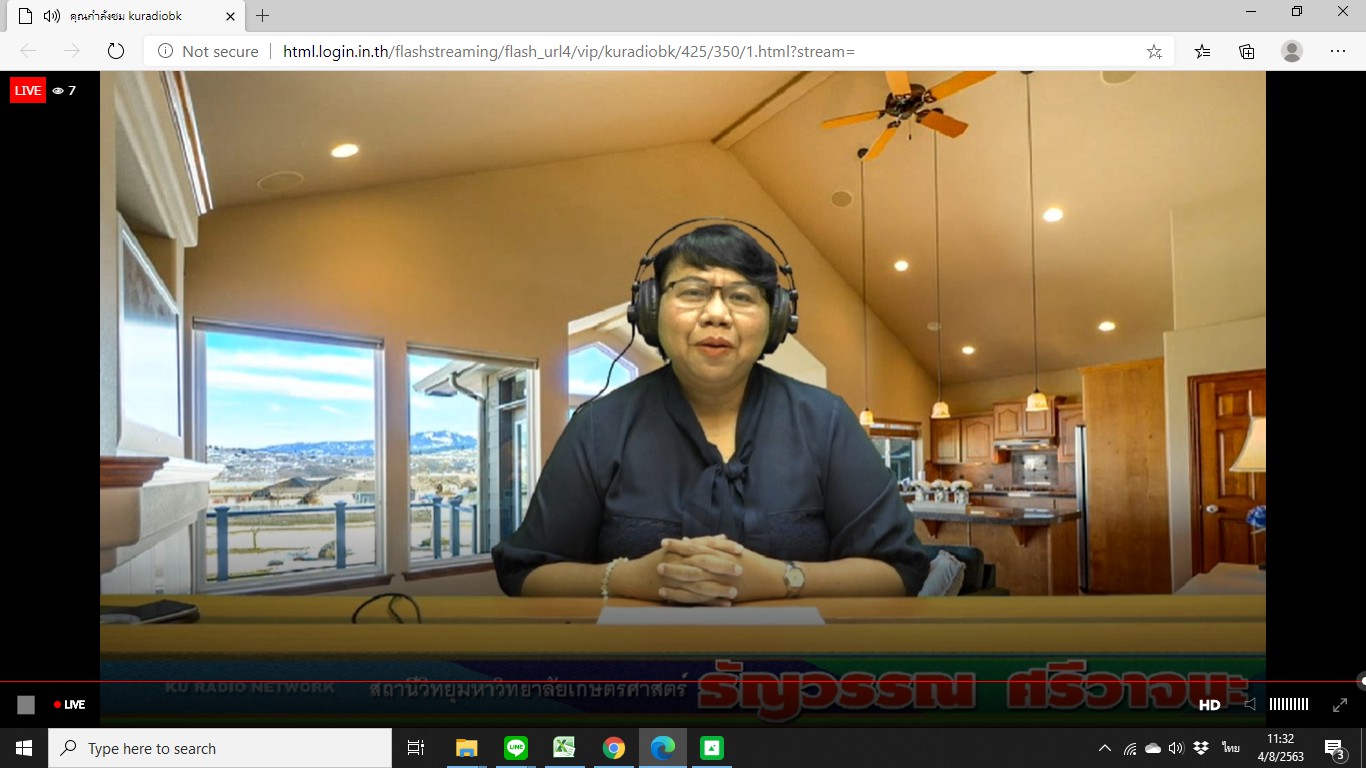
Task: Enter fullscreen video mode
Action: coord(1340,705)
